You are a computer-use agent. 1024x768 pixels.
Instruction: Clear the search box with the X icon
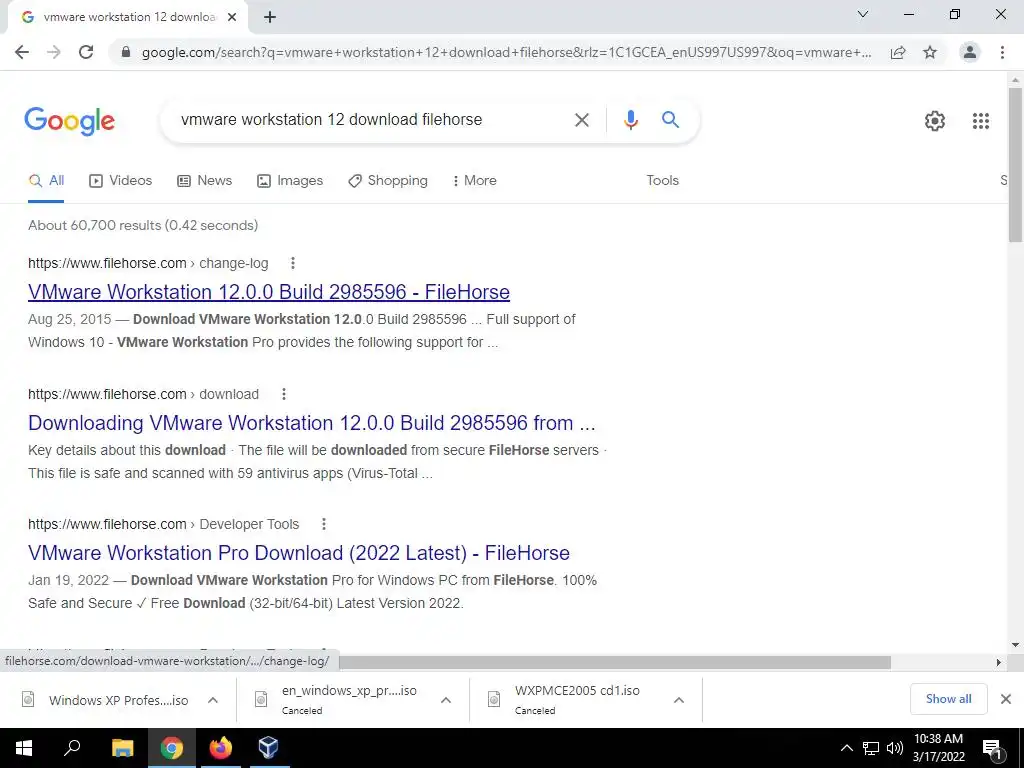click(581, 120)
